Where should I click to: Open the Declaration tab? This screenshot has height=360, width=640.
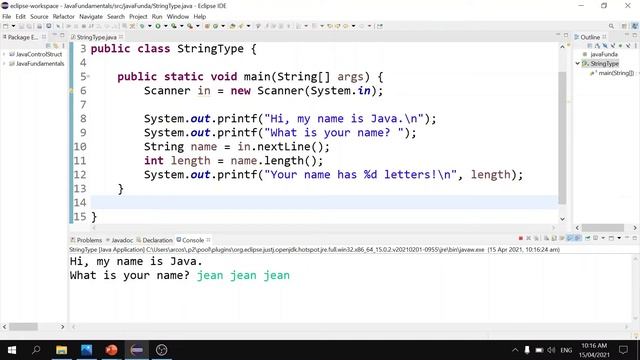(x=155, y=240)
